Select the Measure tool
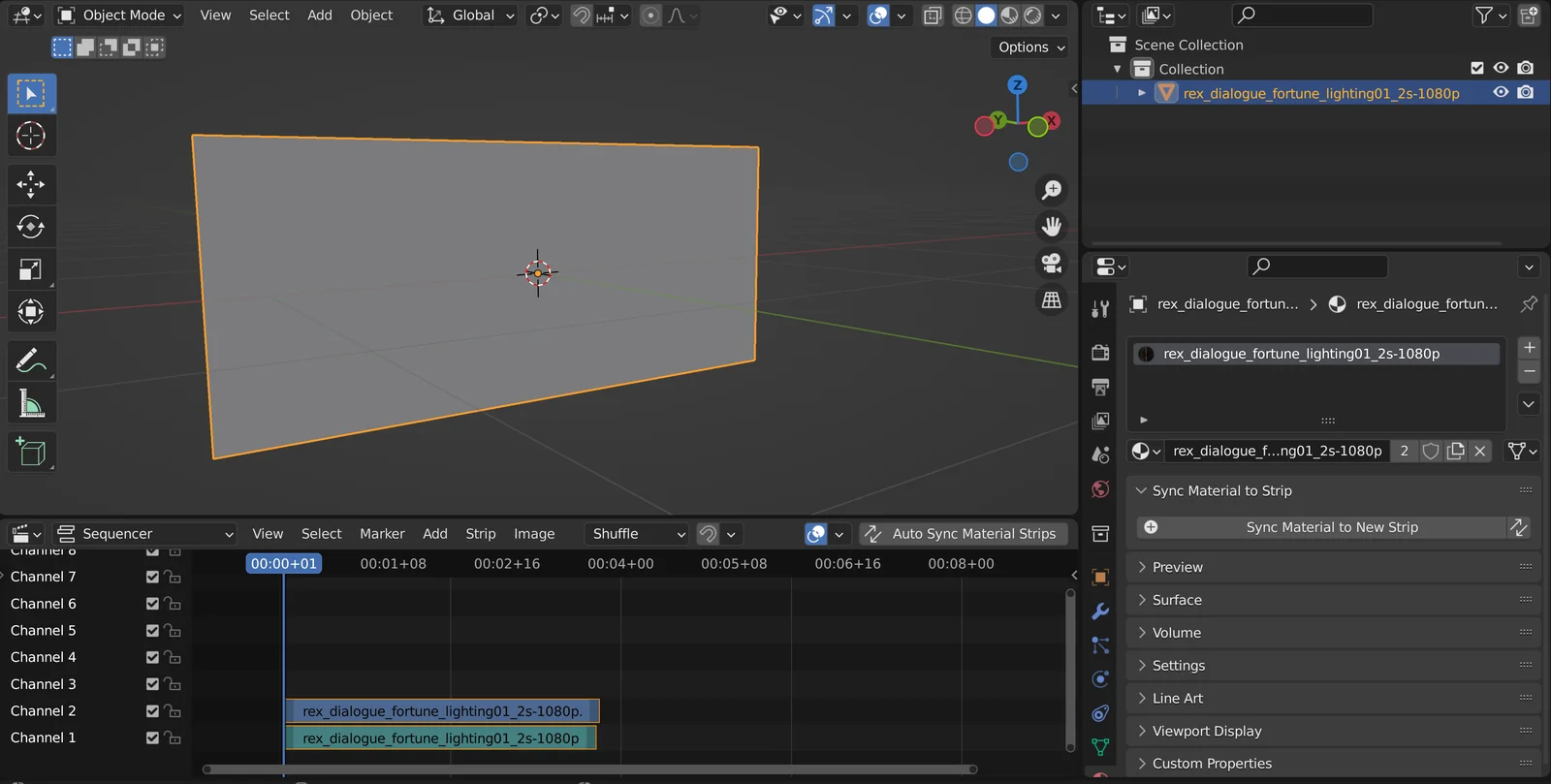 31,404
